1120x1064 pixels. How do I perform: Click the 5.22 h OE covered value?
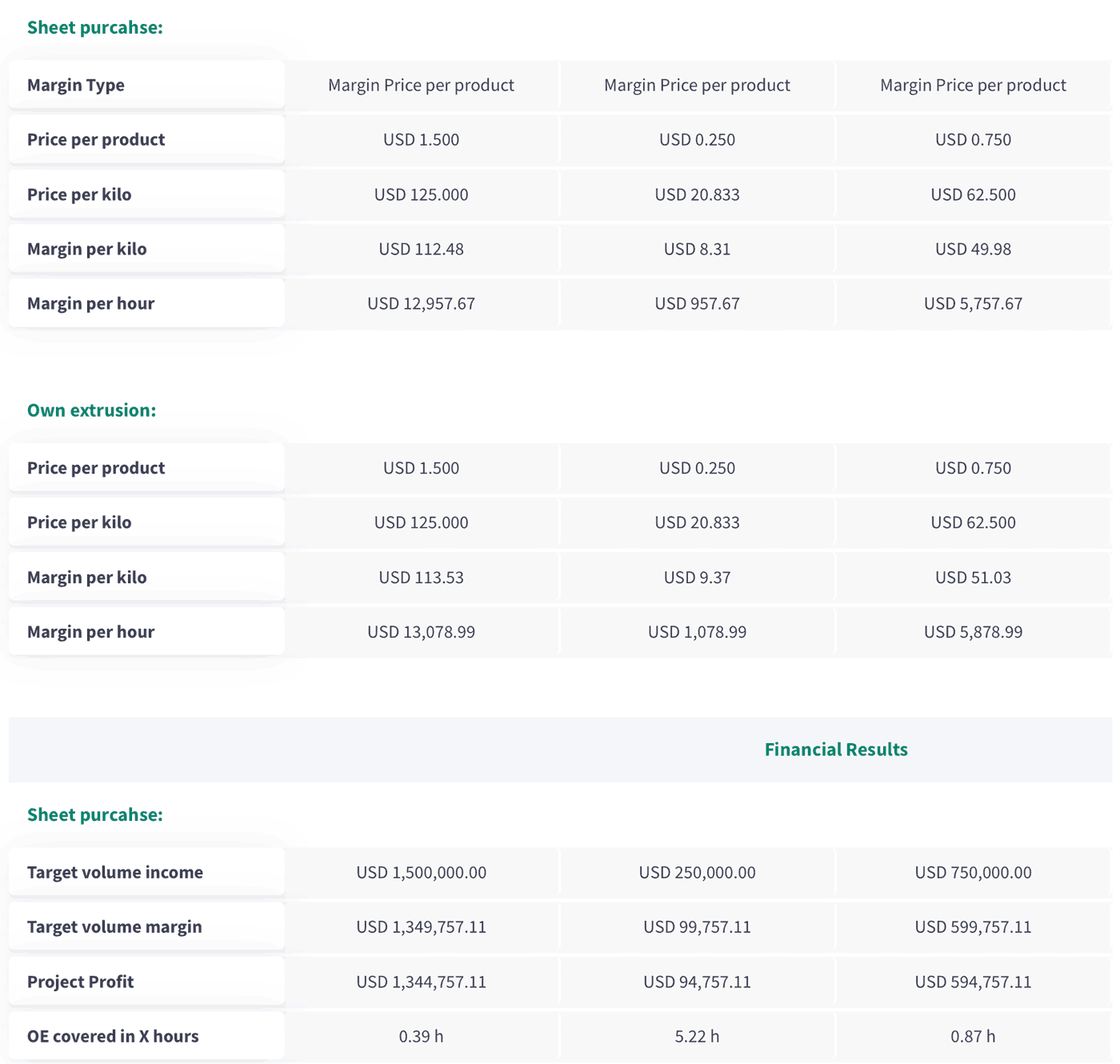point(697,1035)
